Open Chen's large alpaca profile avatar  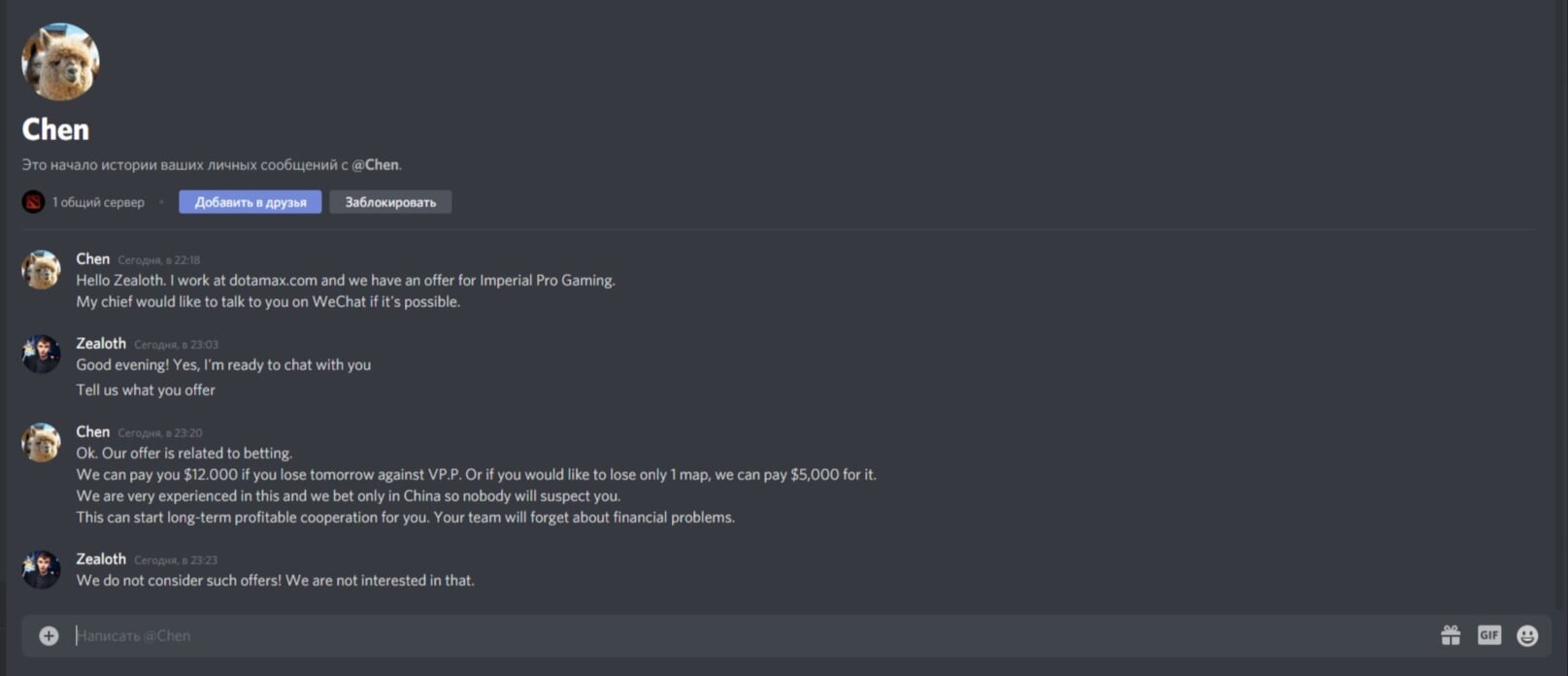[x=60, y=61]
